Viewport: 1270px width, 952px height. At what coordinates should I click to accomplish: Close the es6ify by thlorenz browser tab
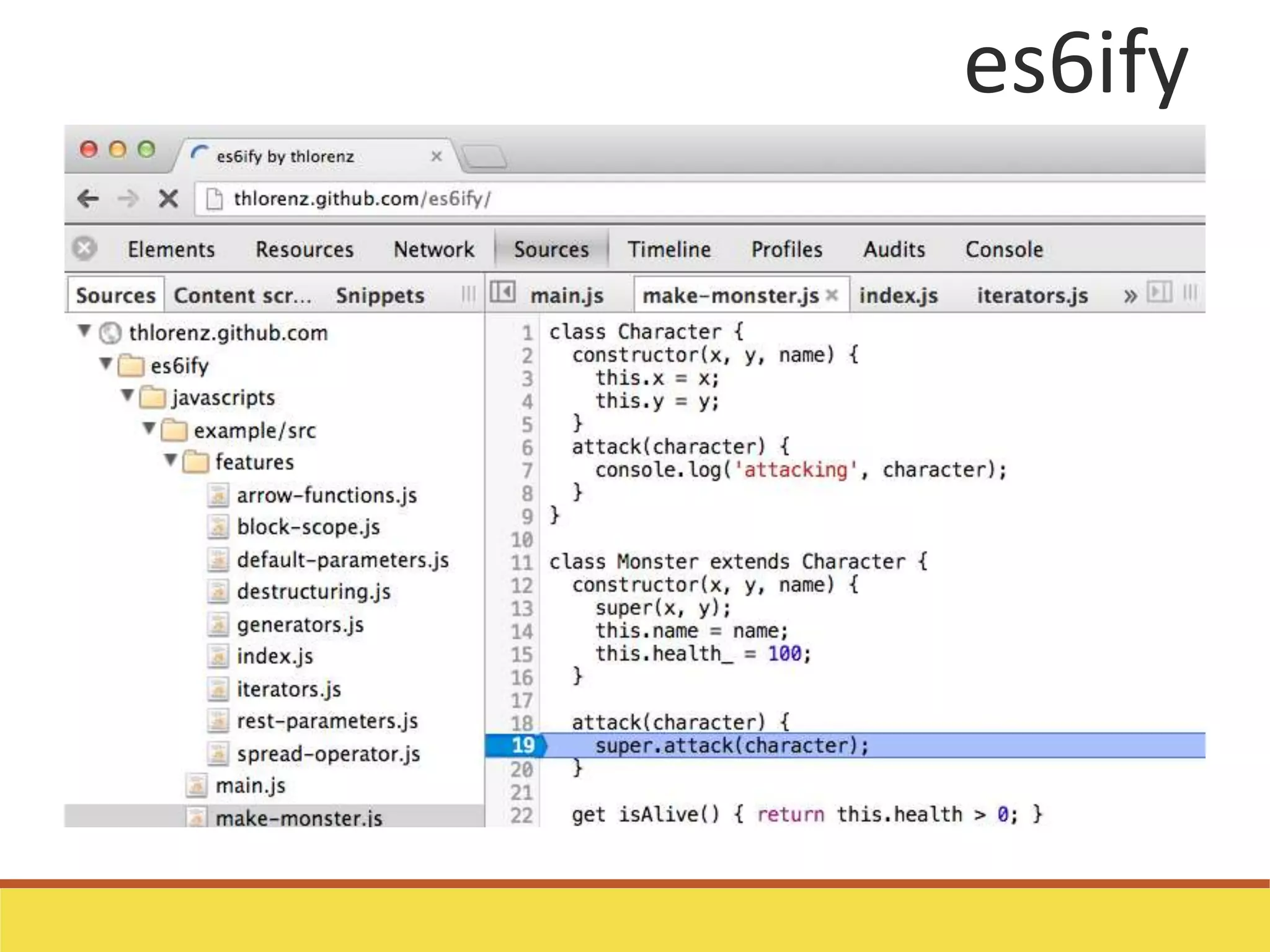(x=437, y=156)
